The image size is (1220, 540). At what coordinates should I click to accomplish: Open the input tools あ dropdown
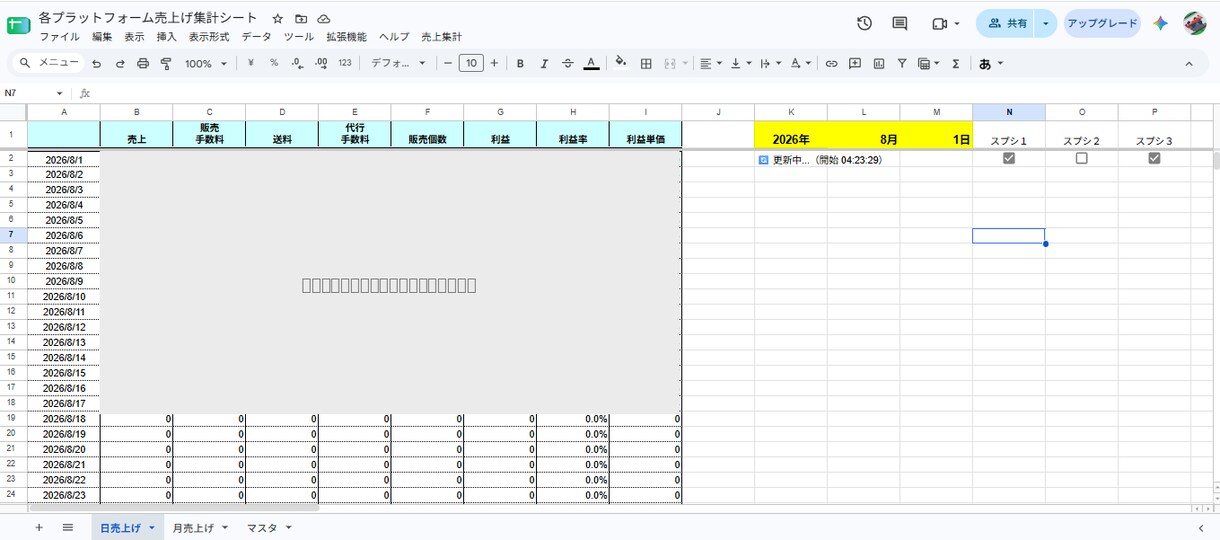click(x=990, y=63)
